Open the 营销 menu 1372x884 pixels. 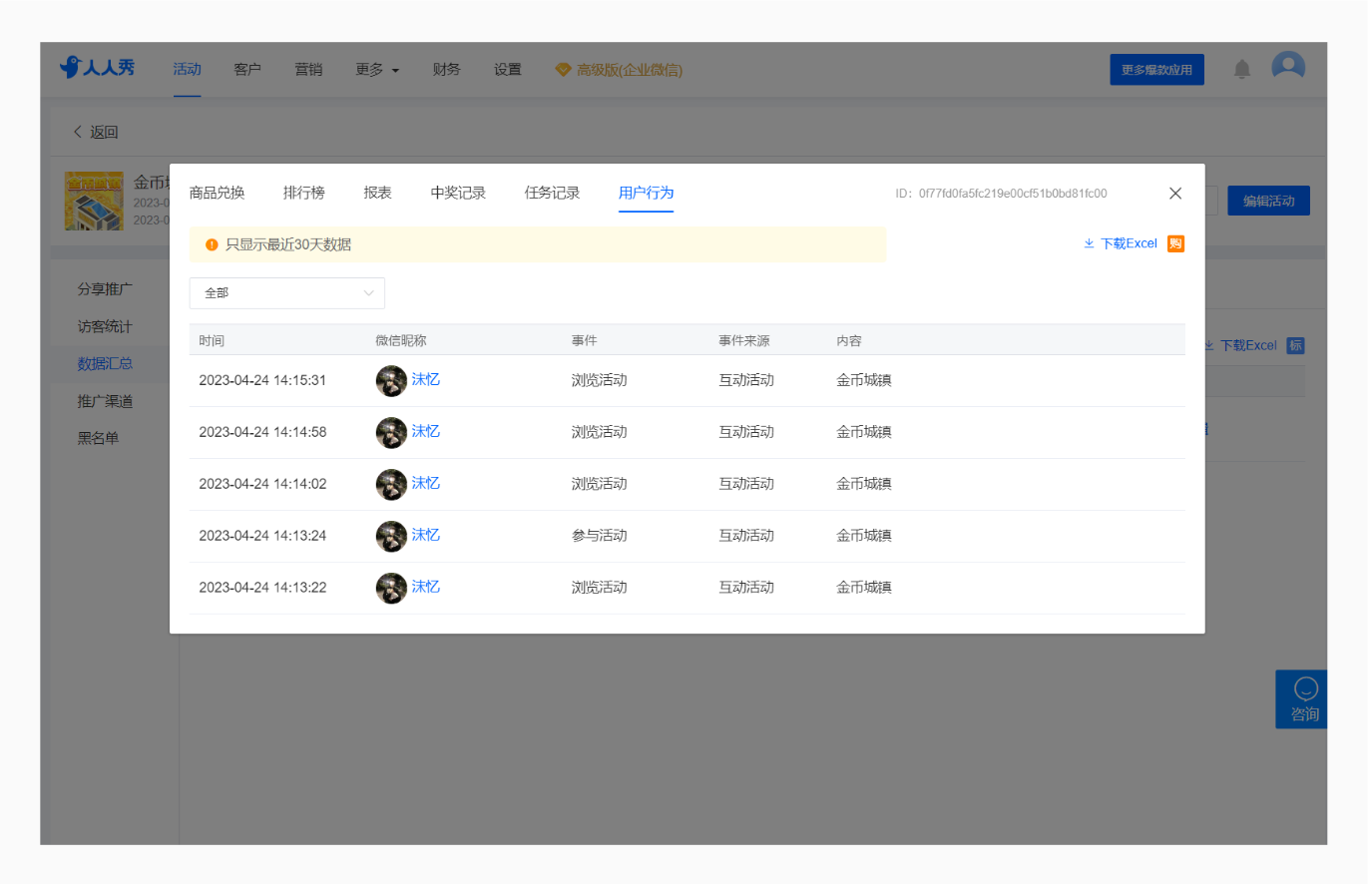coord(308,70)
